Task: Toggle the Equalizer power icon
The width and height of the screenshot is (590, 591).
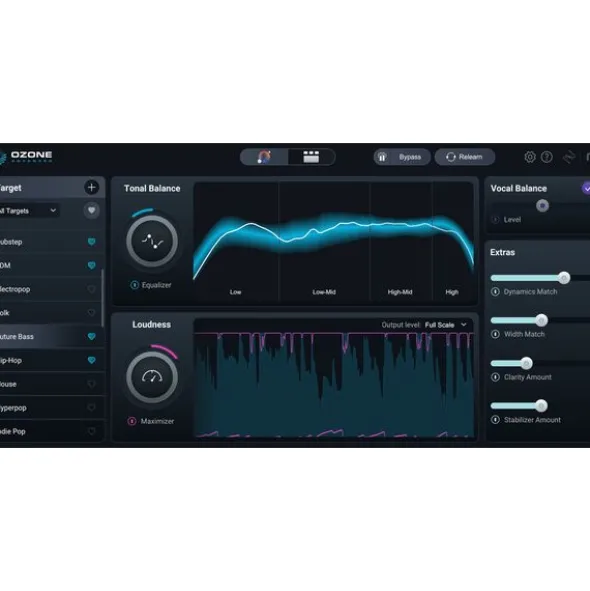Action: pos(134,285)
